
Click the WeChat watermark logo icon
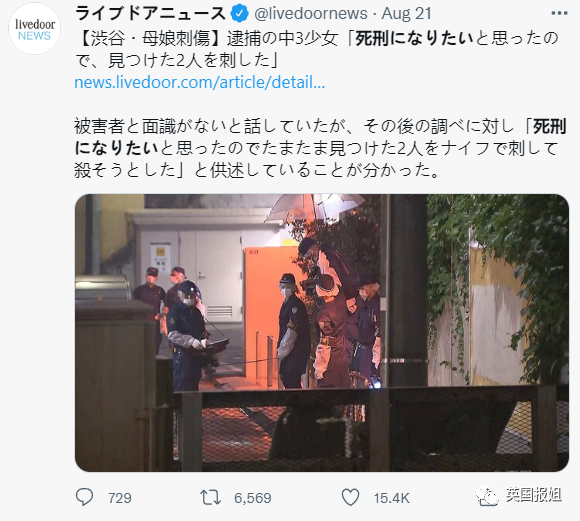point(486,496)
